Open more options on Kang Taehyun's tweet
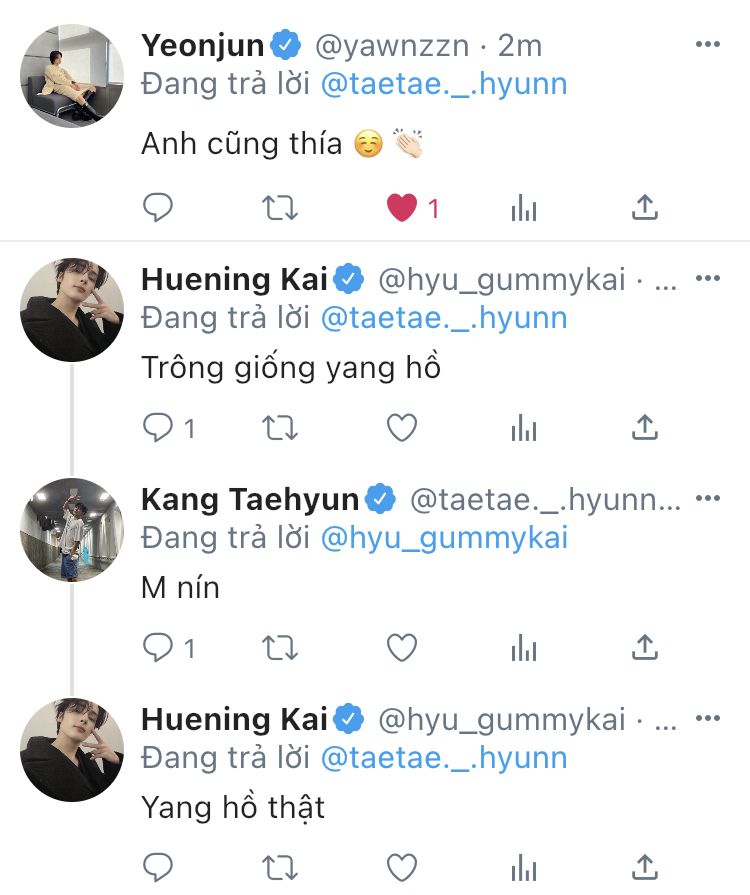 point(707,498)
